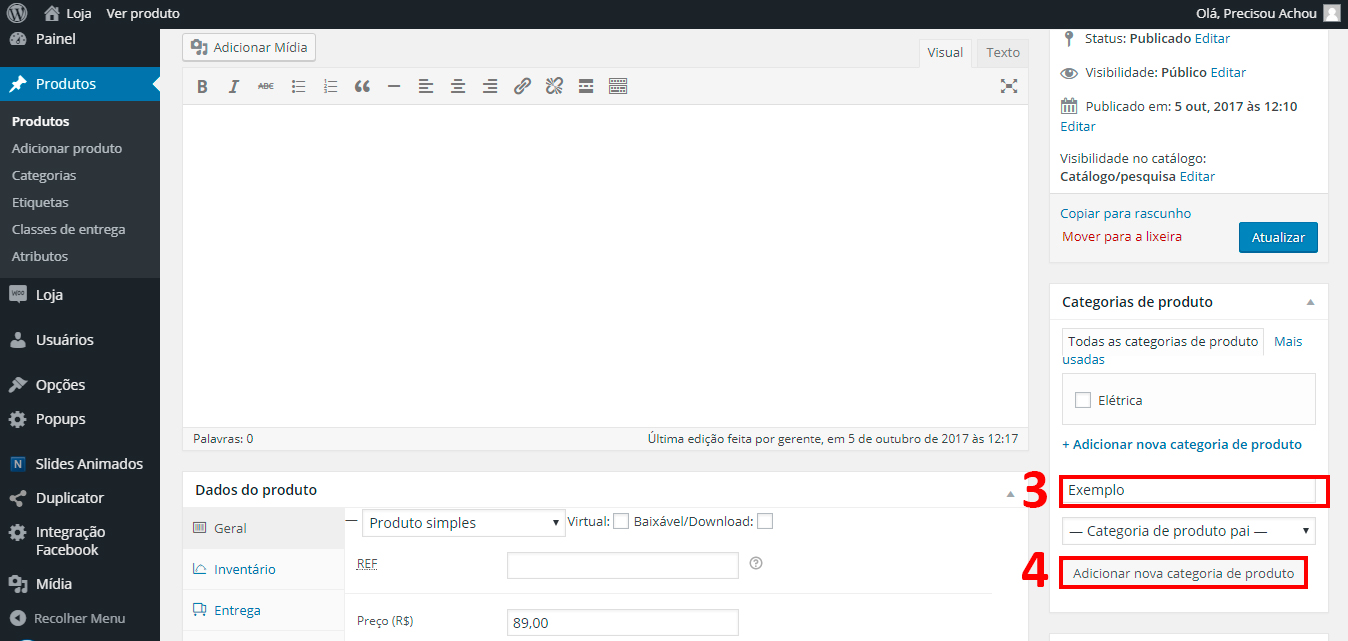Check the Elétrica category checkbox
The width and height of the screenshot is (1348, 641).
1082,400
